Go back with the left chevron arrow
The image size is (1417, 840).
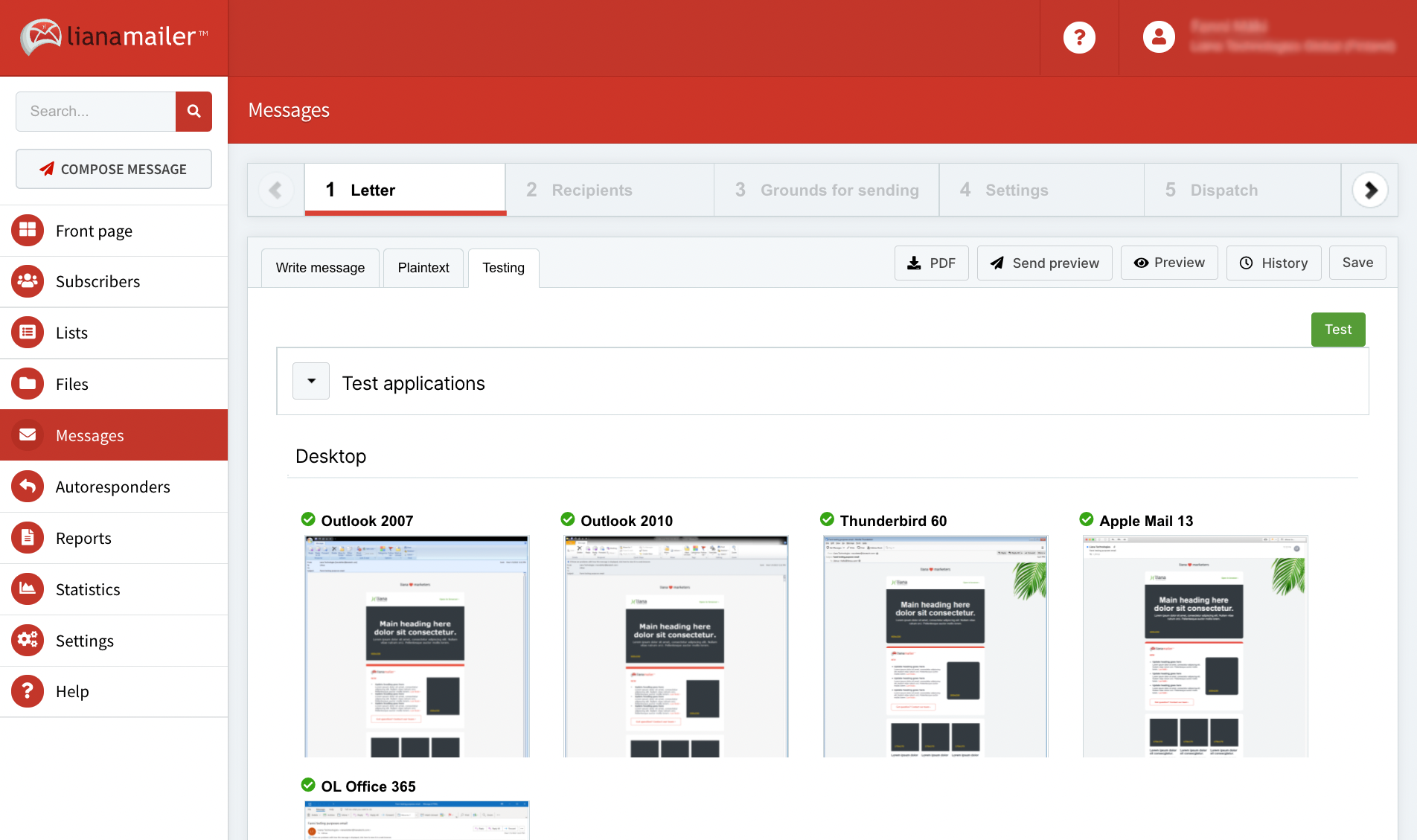[275, 190]
